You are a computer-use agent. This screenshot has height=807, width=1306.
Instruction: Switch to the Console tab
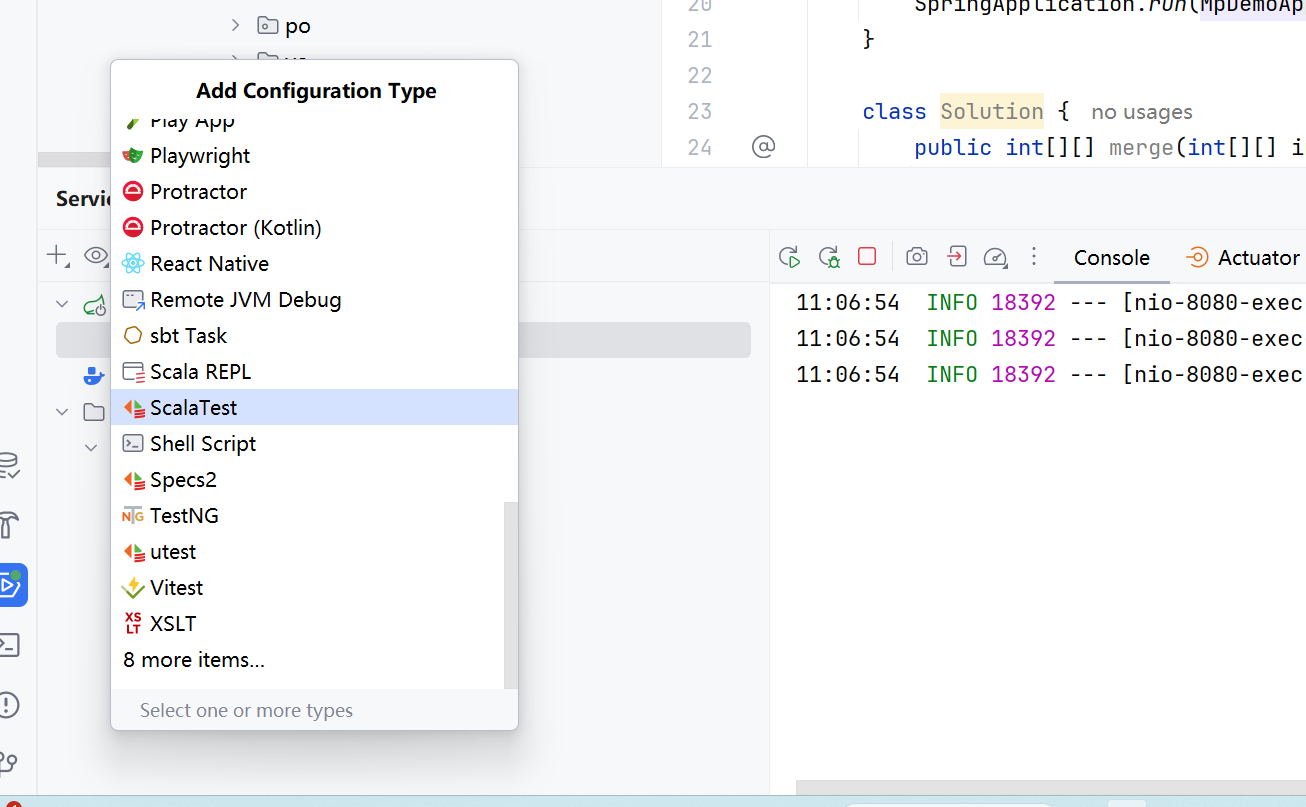coord(1112,258)
